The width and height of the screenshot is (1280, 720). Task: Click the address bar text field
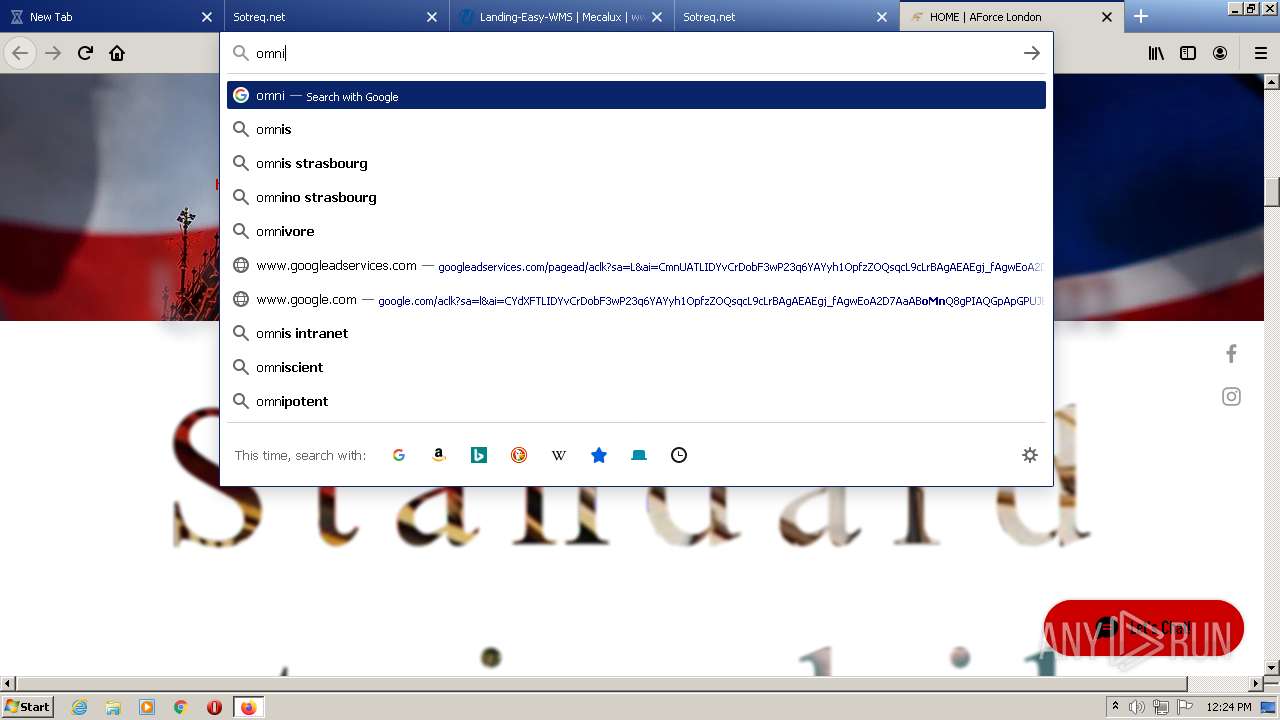point(635,53)
